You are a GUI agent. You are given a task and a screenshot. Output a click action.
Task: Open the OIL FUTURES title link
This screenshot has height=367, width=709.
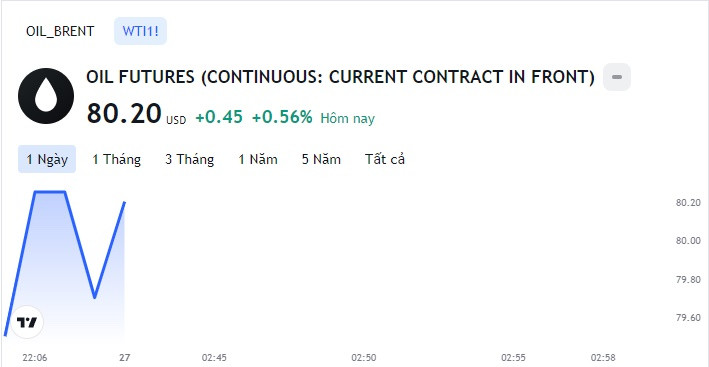(340, 77)
